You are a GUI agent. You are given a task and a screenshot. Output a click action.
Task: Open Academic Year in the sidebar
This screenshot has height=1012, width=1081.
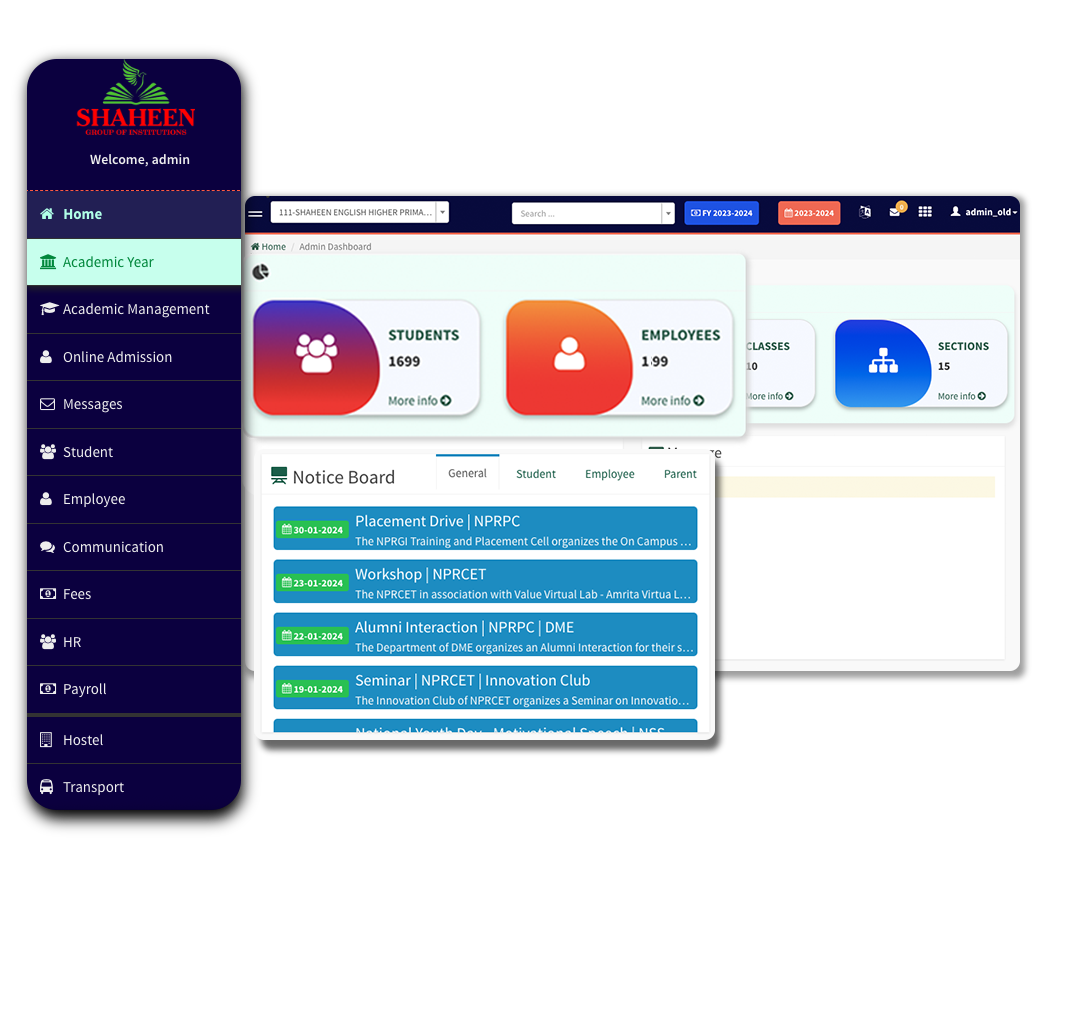108,262
